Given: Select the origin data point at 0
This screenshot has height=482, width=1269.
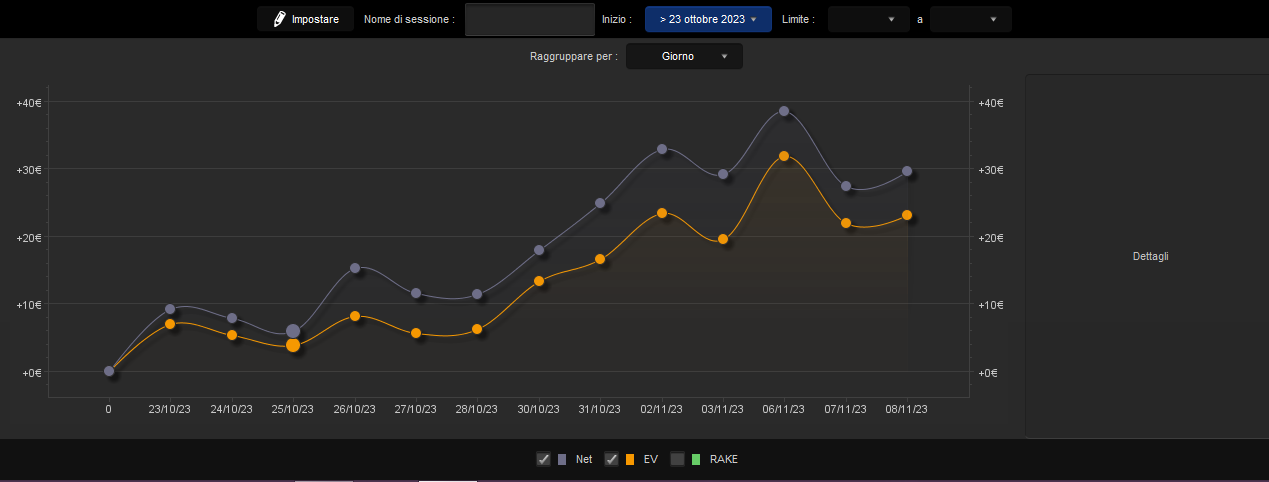Looking at the screenshot, I should coord(109,371).
